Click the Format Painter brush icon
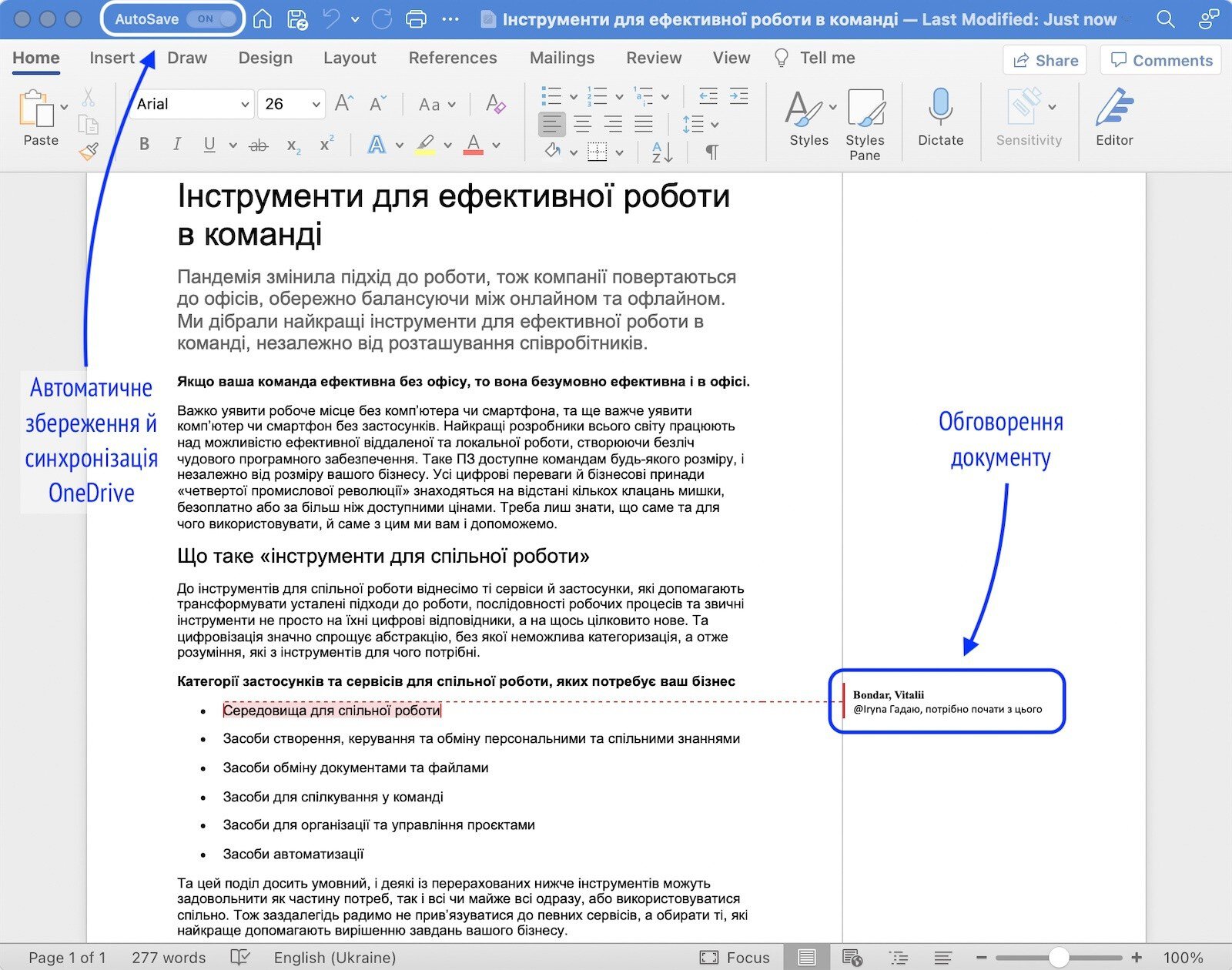Viewport: 1232px width, 970px height. click(89, 152)
